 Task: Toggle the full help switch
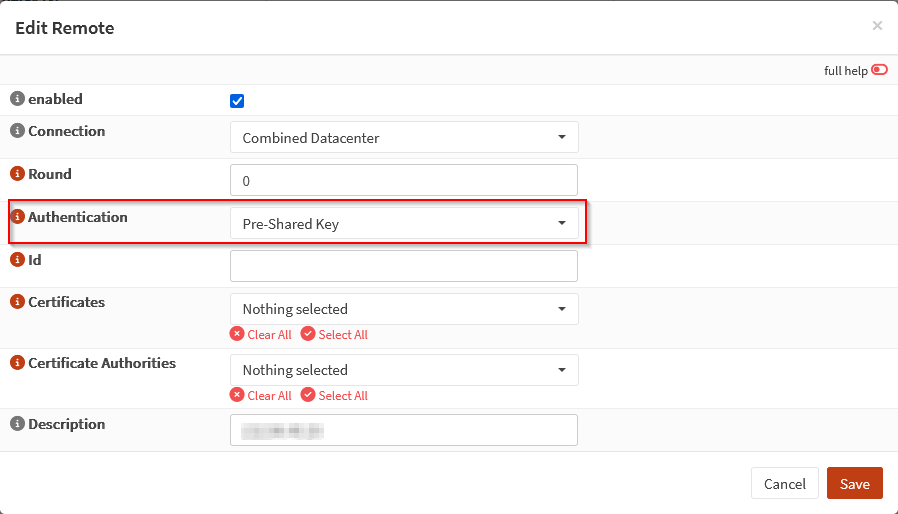[x=879, y=70]
